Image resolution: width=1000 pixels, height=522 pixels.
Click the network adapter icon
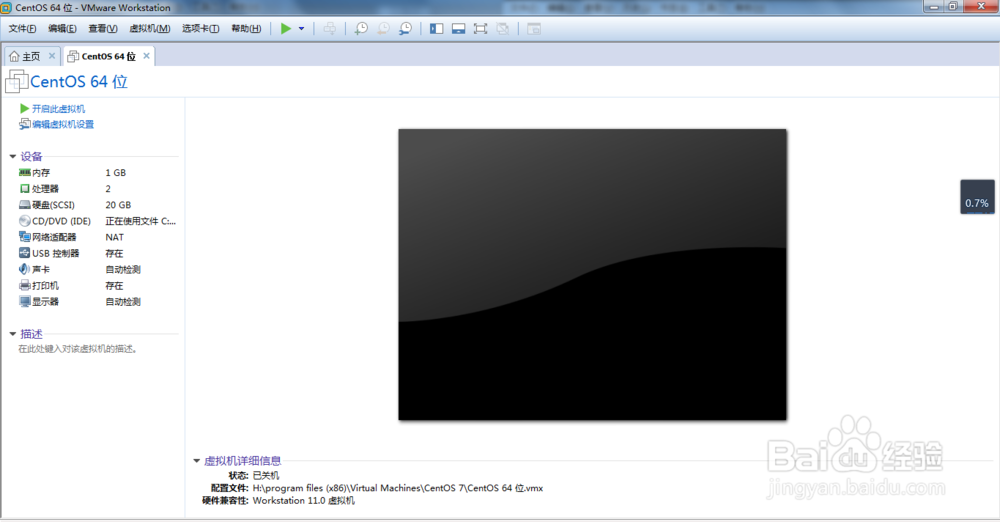click(24, 237)
